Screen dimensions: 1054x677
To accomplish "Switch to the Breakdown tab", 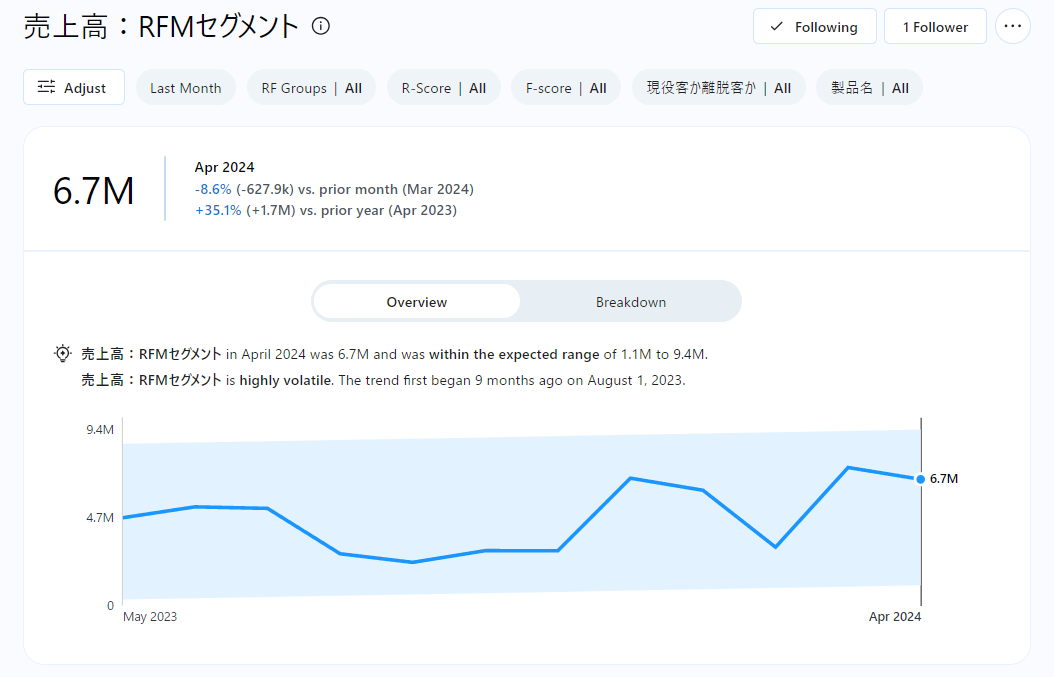I will coord(630,302).
